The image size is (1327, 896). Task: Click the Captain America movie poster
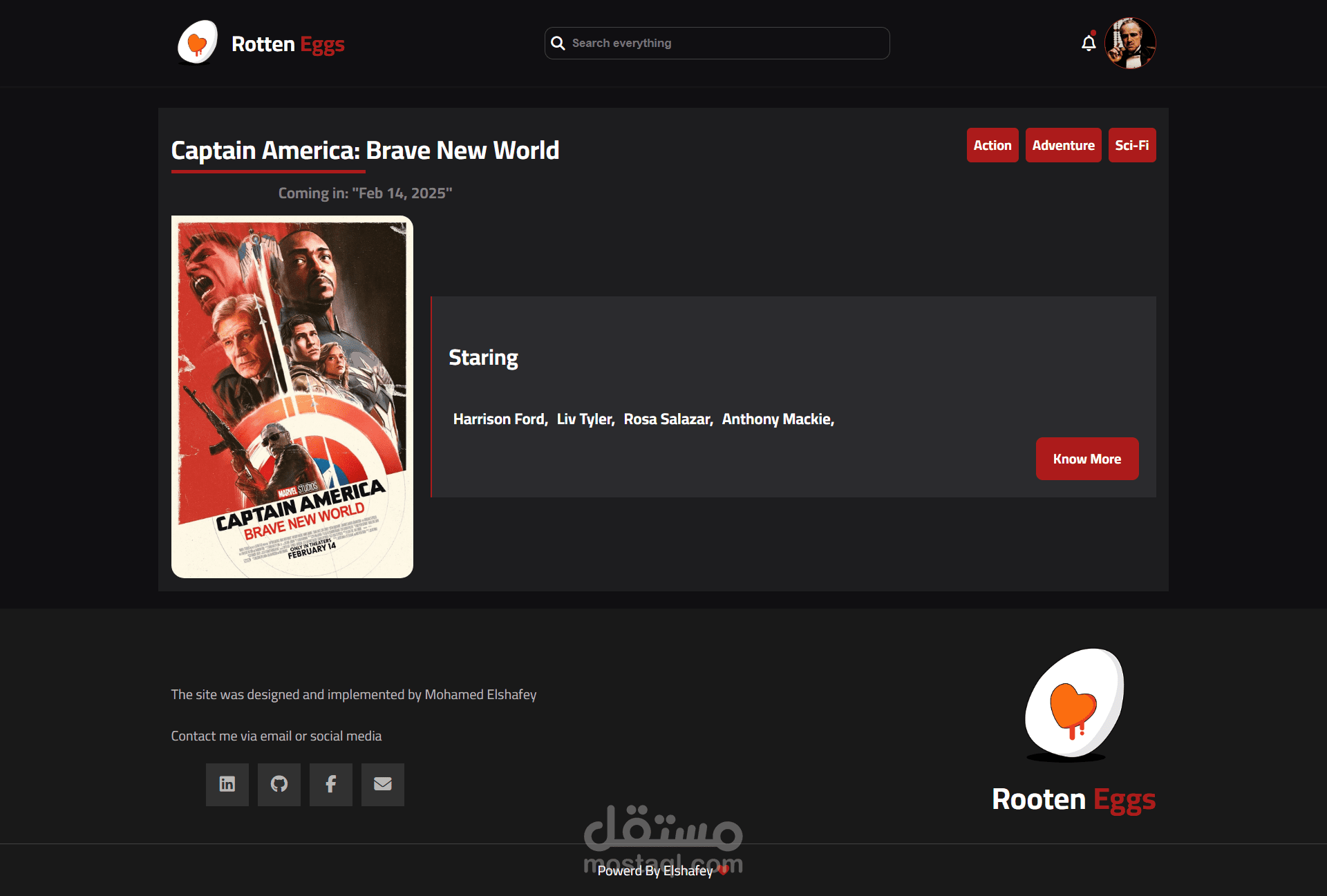coord(292,397)
